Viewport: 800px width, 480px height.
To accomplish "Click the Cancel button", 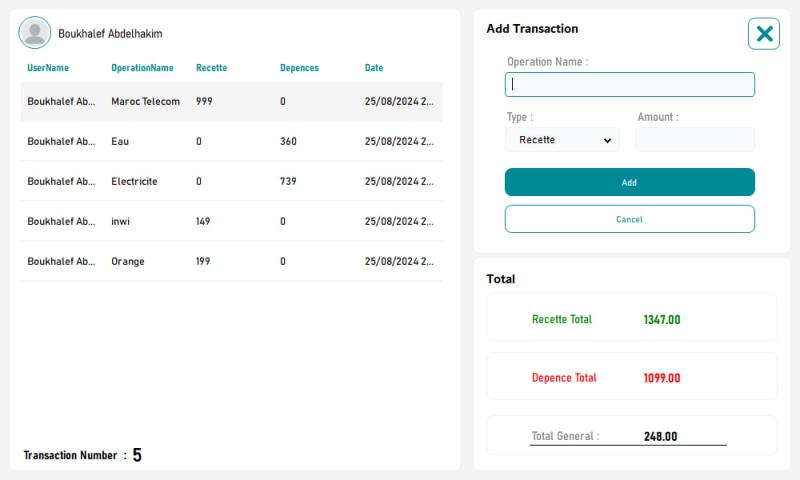I will (x=630, y=219).
